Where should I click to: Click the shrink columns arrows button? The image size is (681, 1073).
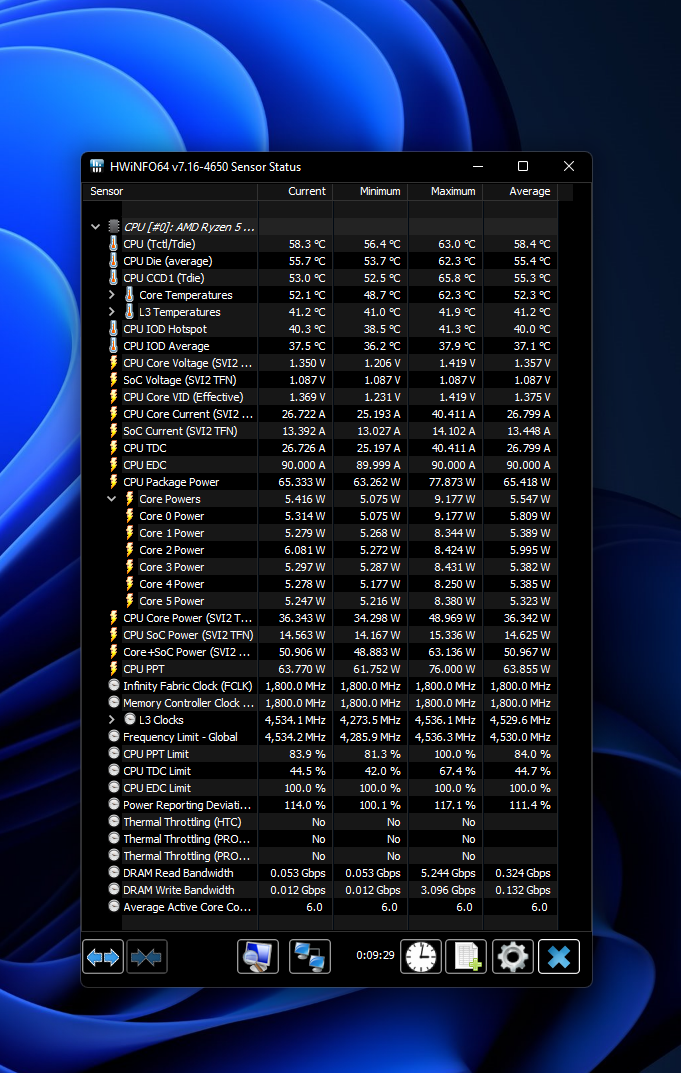(x=146, y=956)
